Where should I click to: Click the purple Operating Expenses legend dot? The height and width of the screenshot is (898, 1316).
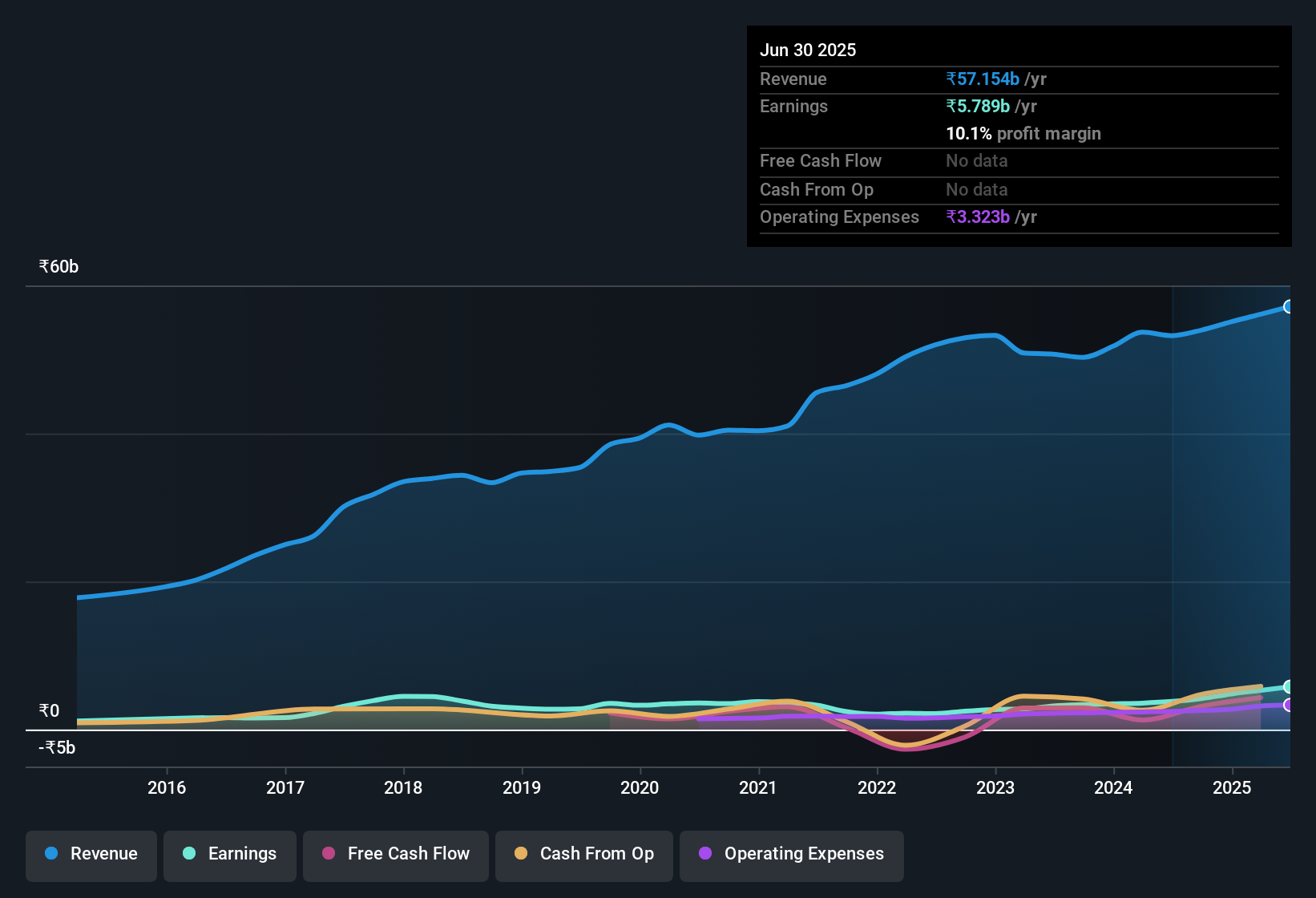point(704,854)
